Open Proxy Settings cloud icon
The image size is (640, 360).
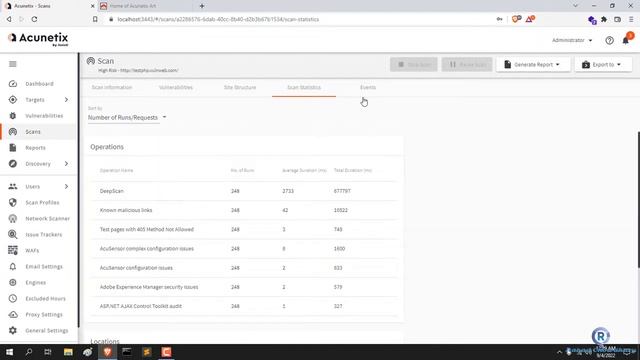click(13, 315)
